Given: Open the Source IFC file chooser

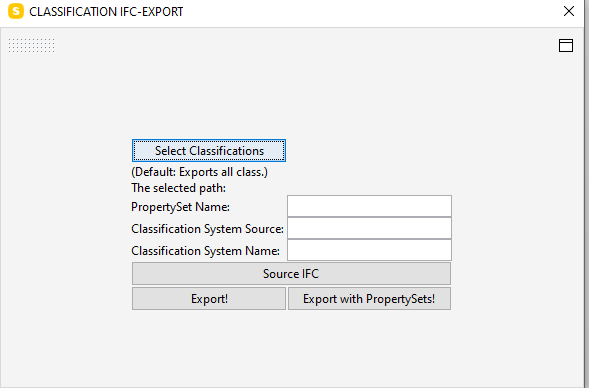Looking at the screenshot, I should [291, 273].
